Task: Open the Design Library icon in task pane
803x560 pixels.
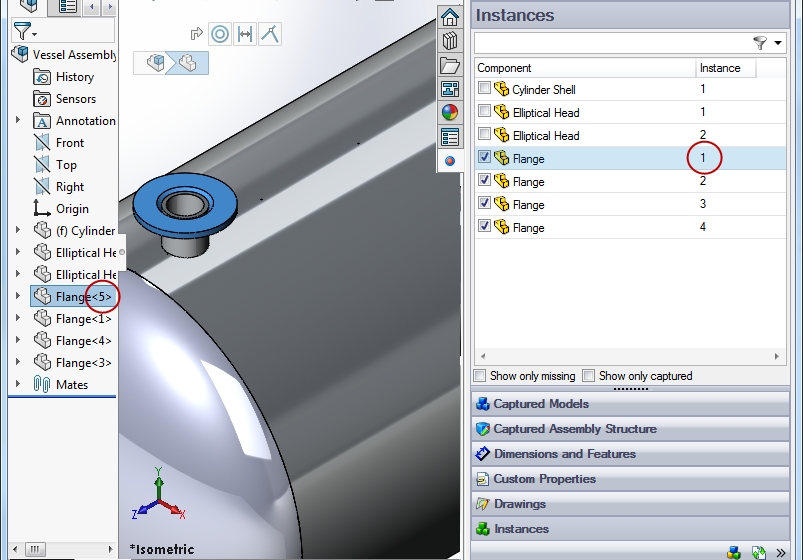Action: (x=450, y=41)
